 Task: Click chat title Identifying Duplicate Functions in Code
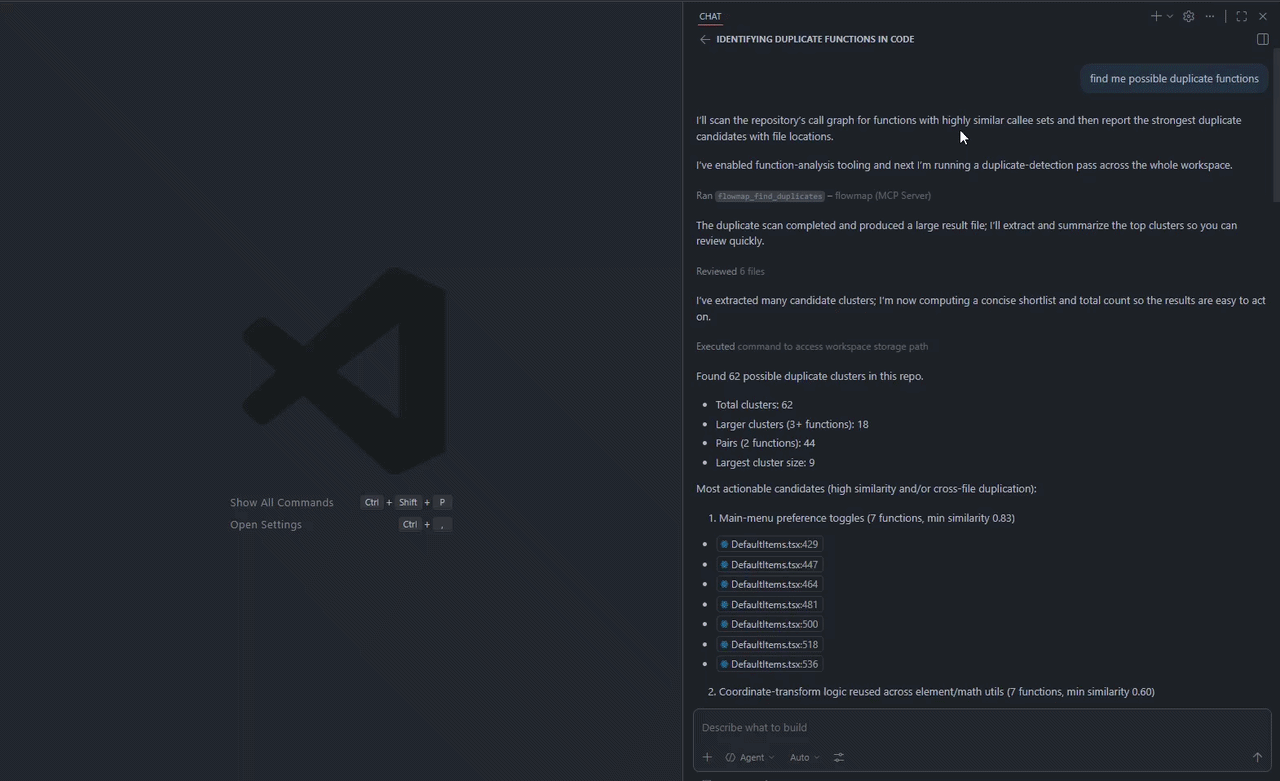815,39
